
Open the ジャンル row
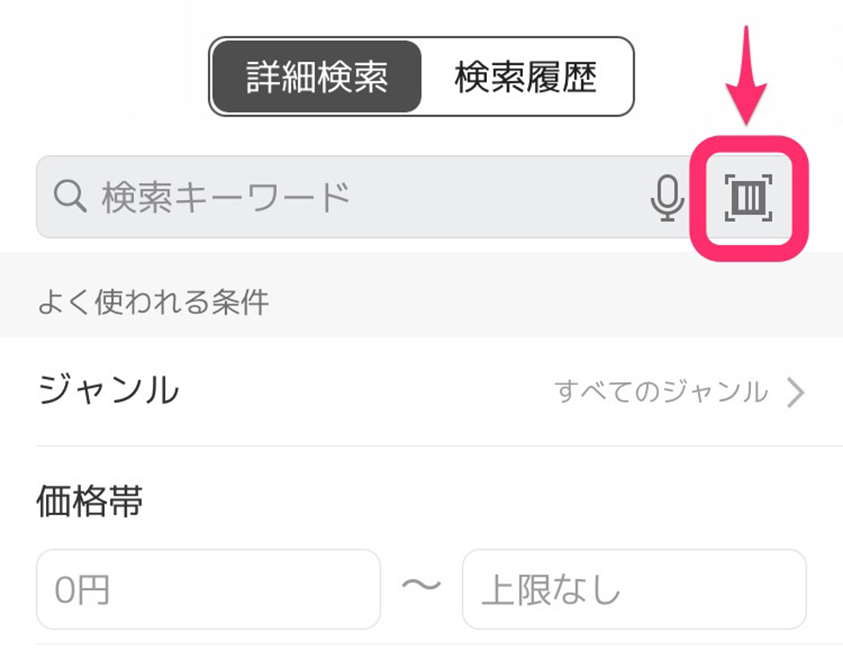pos(422,391)
